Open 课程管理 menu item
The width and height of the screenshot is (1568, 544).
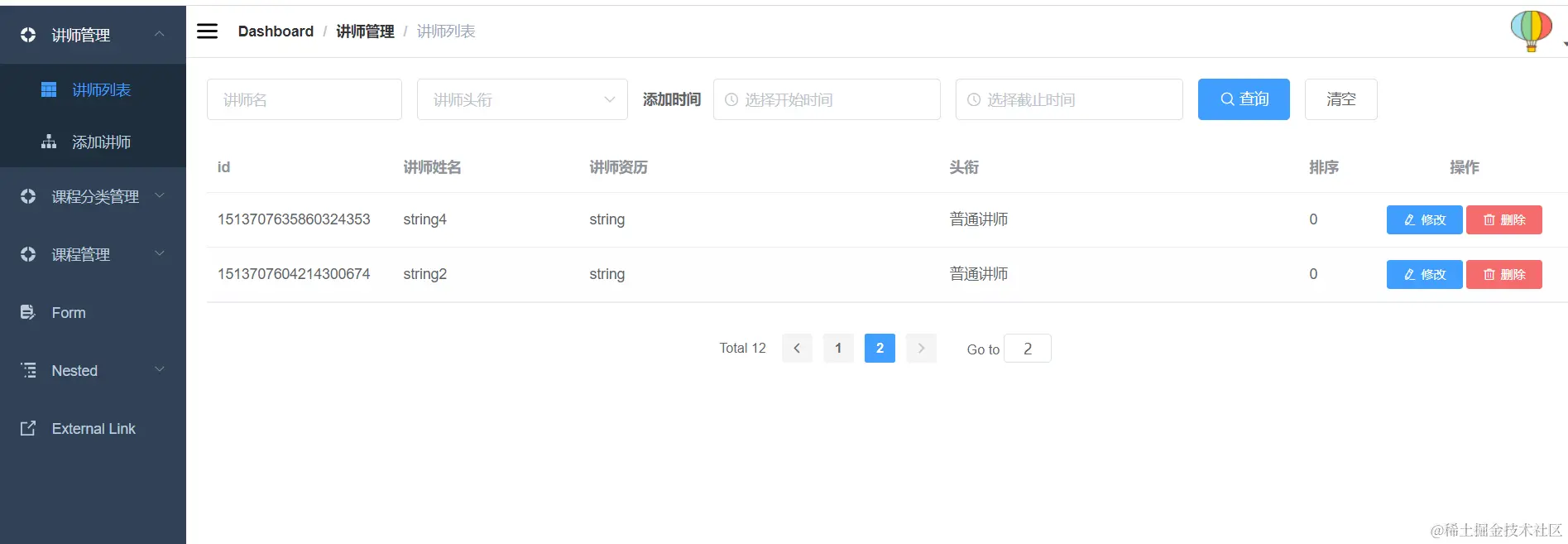tap(93, 254)
